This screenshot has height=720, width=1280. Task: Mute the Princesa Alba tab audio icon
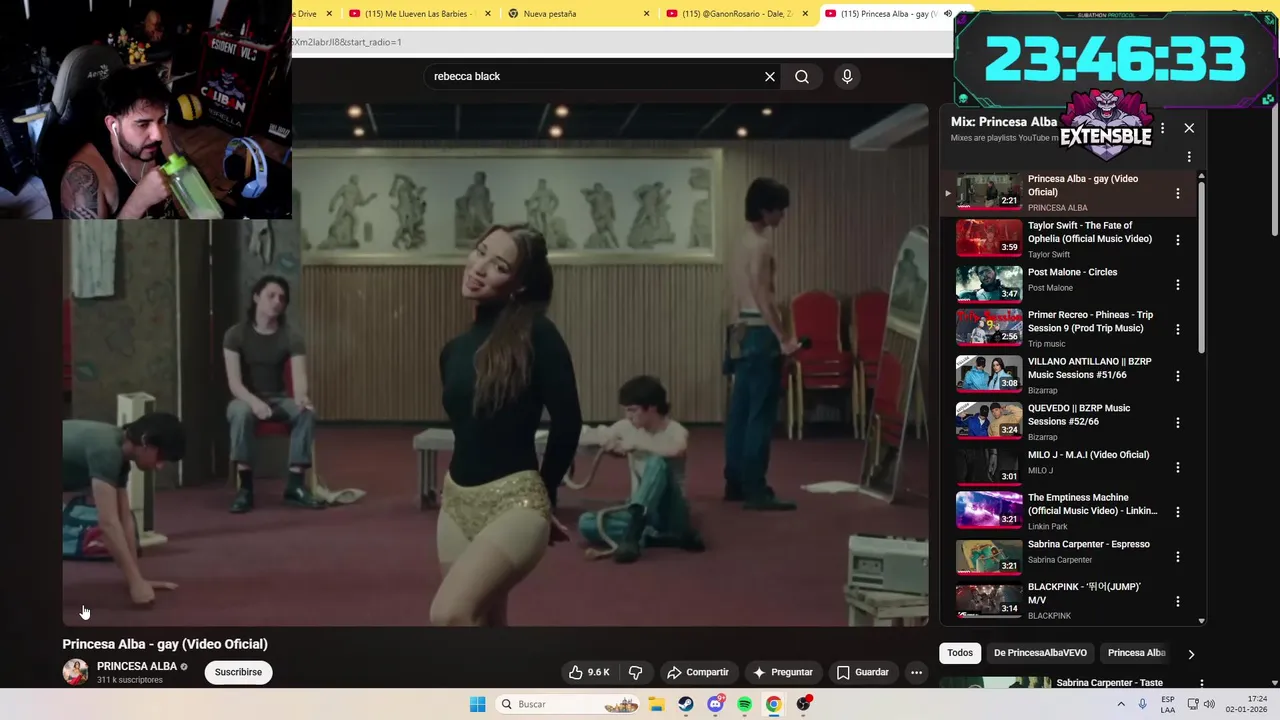(947, 14)
